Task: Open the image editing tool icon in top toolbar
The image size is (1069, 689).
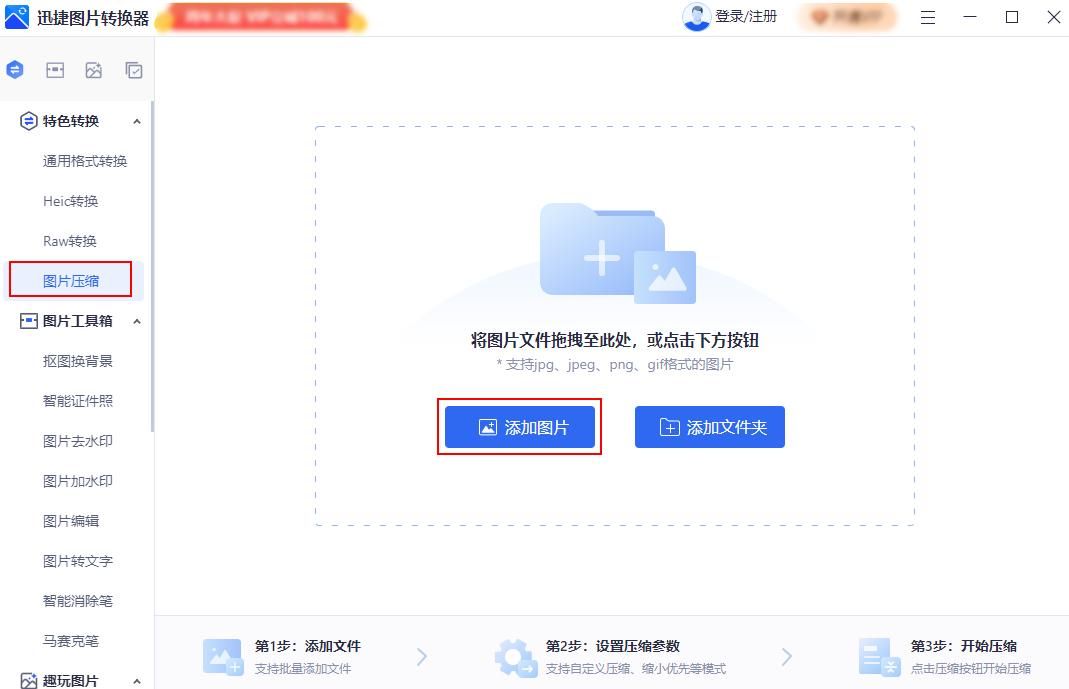Action: coord(54,70)
